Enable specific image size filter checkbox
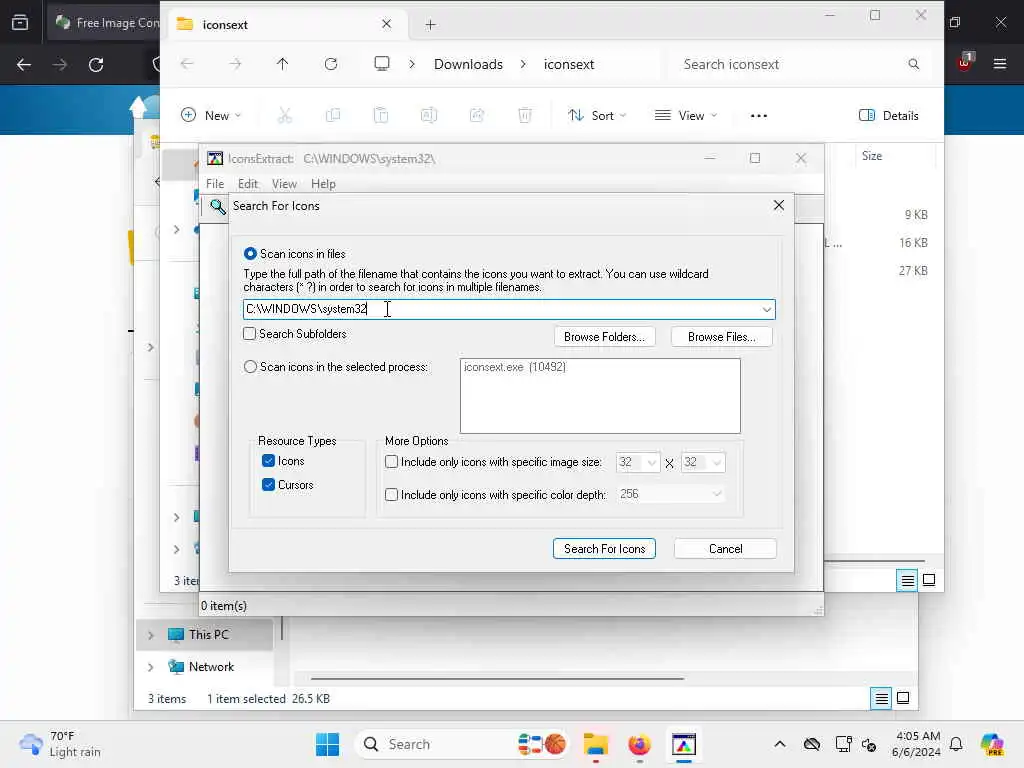This screenshot has width=1024, height=768. [x=391, y=462]
